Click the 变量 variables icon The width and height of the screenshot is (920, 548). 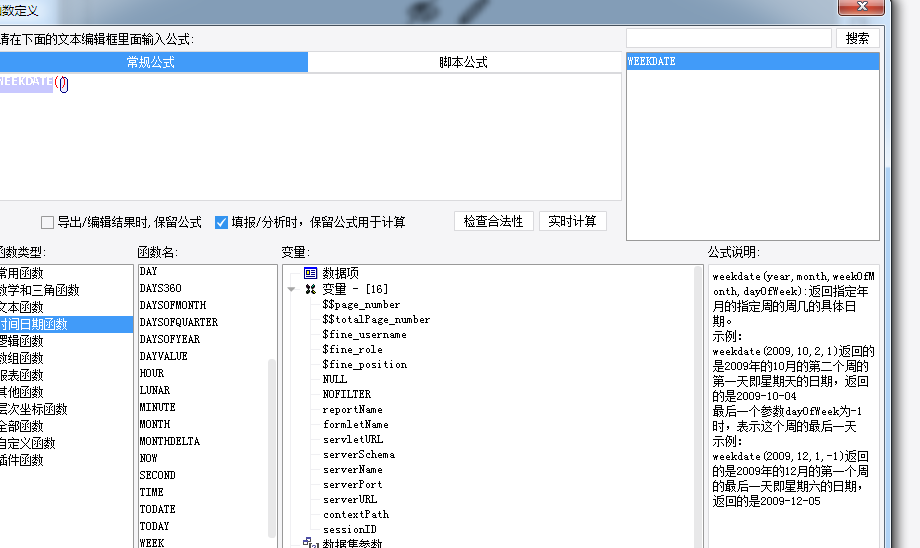click(x=310, y=289)
